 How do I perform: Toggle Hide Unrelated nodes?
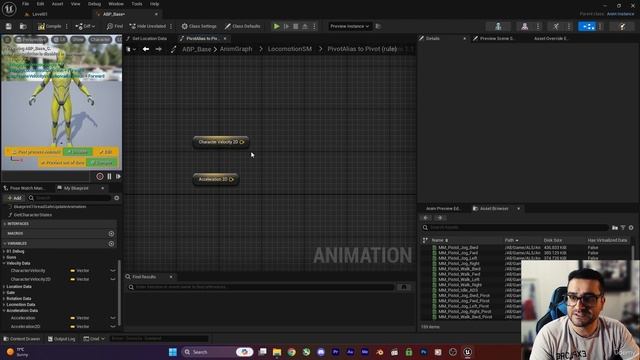148,26
